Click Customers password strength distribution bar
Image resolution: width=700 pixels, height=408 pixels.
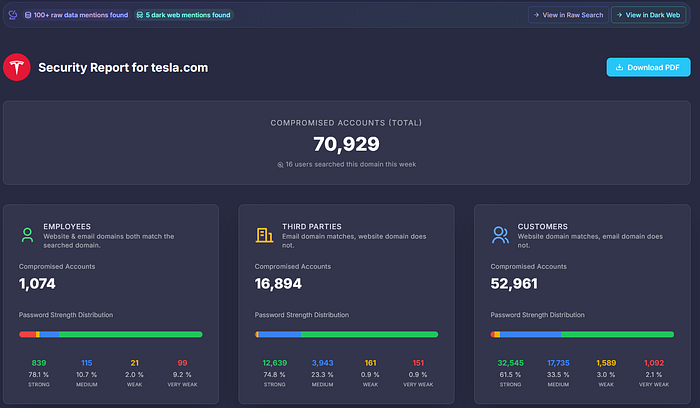582,334
